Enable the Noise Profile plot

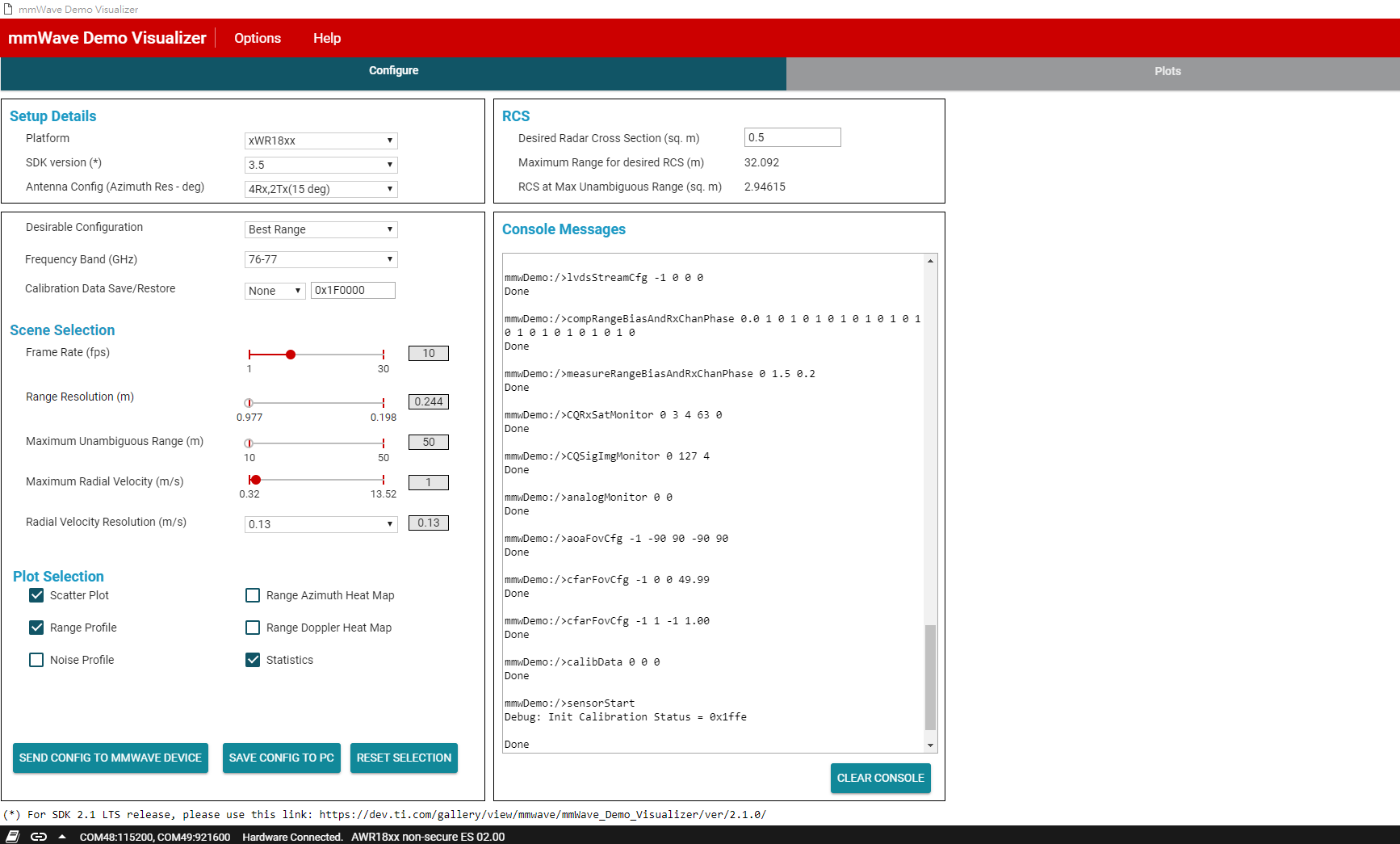click(36, 660)
